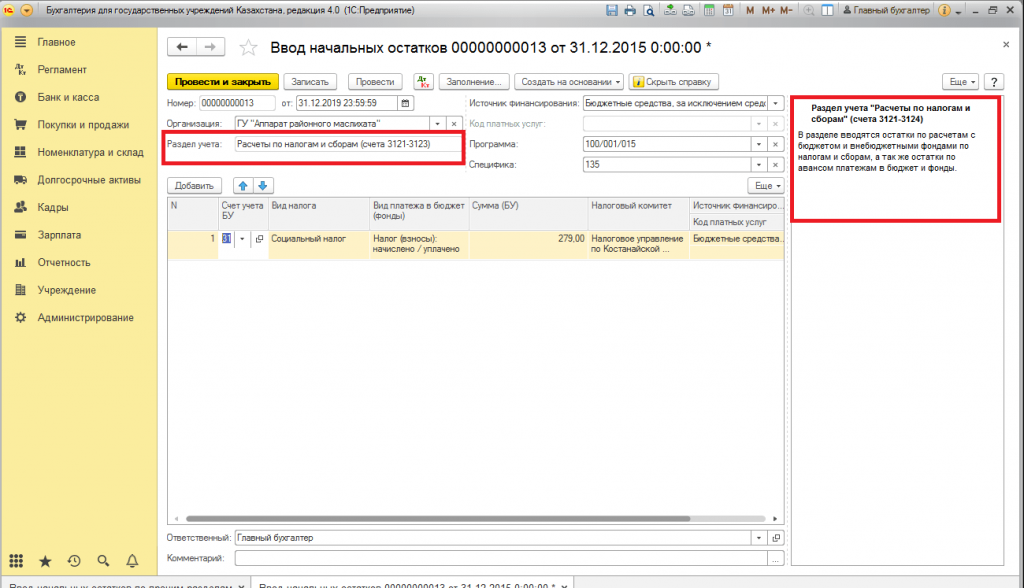
Task: Expand the Организация dropdown list
Action: (x=437, y=123)
